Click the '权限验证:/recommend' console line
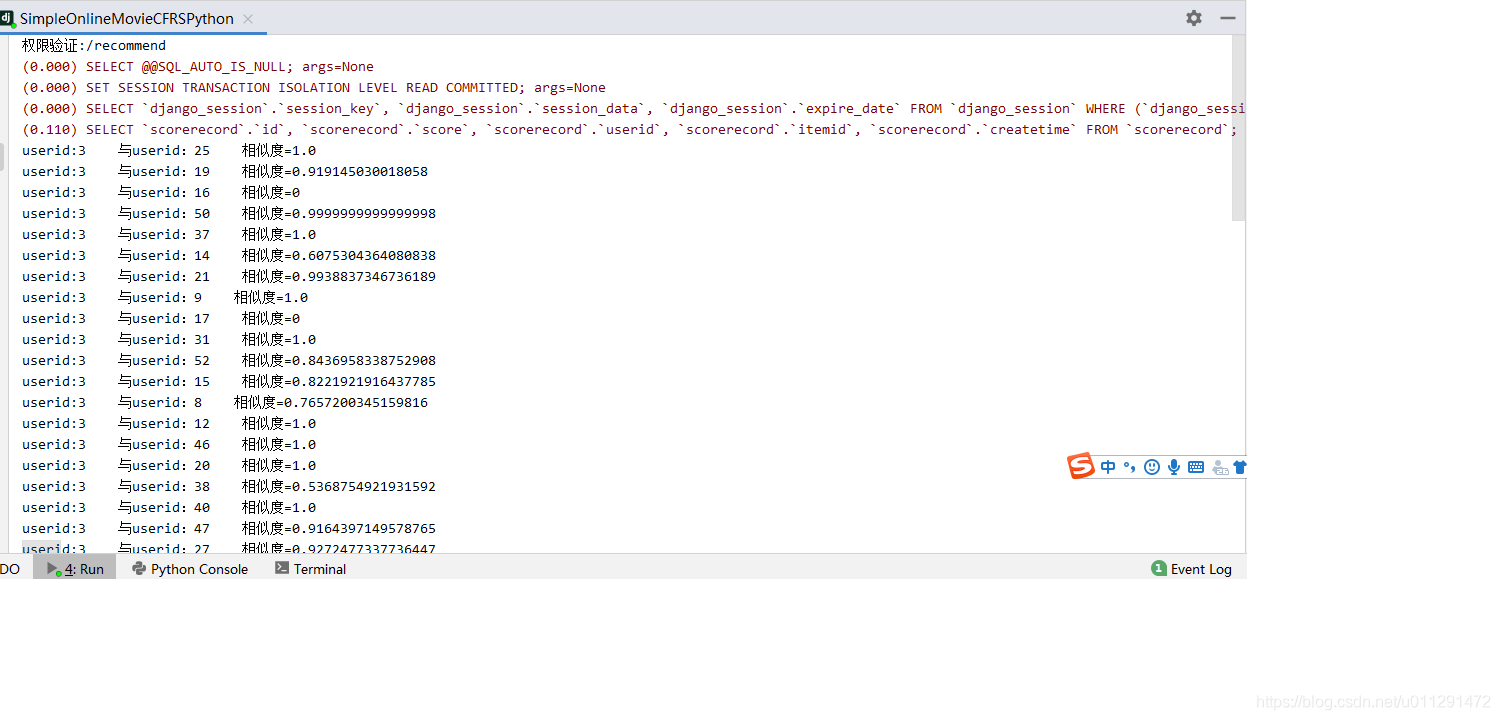The height and width of the screenshot is (720, 1500). pos(94,45)
